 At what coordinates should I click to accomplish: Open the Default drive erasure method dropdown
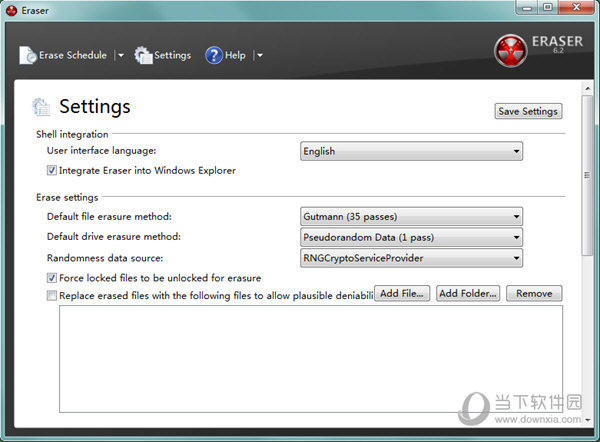coord(411,237)
